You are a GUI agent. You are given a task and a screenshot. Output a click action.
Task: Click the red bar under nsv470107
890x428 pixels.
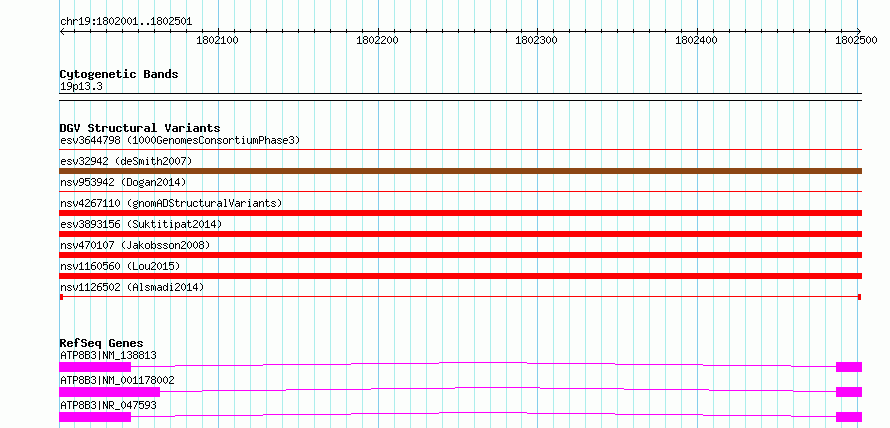460,255
